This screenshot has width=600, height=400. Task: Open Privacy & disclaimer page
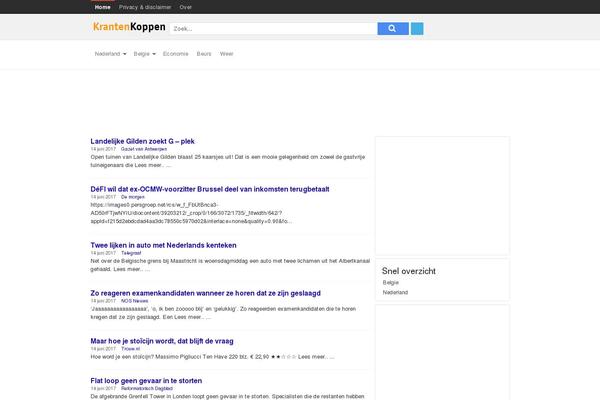point(145,7)
